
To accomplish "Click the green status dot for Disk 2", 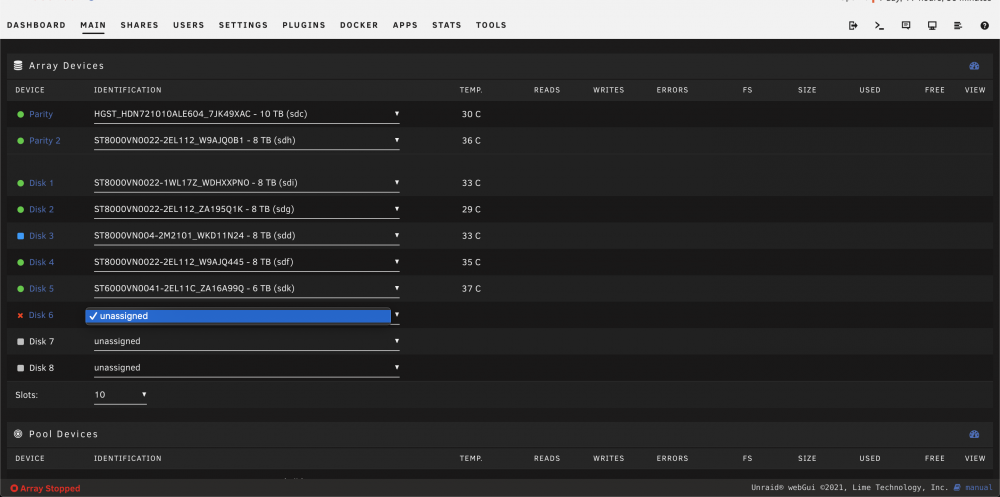I will tap(20, 209).
